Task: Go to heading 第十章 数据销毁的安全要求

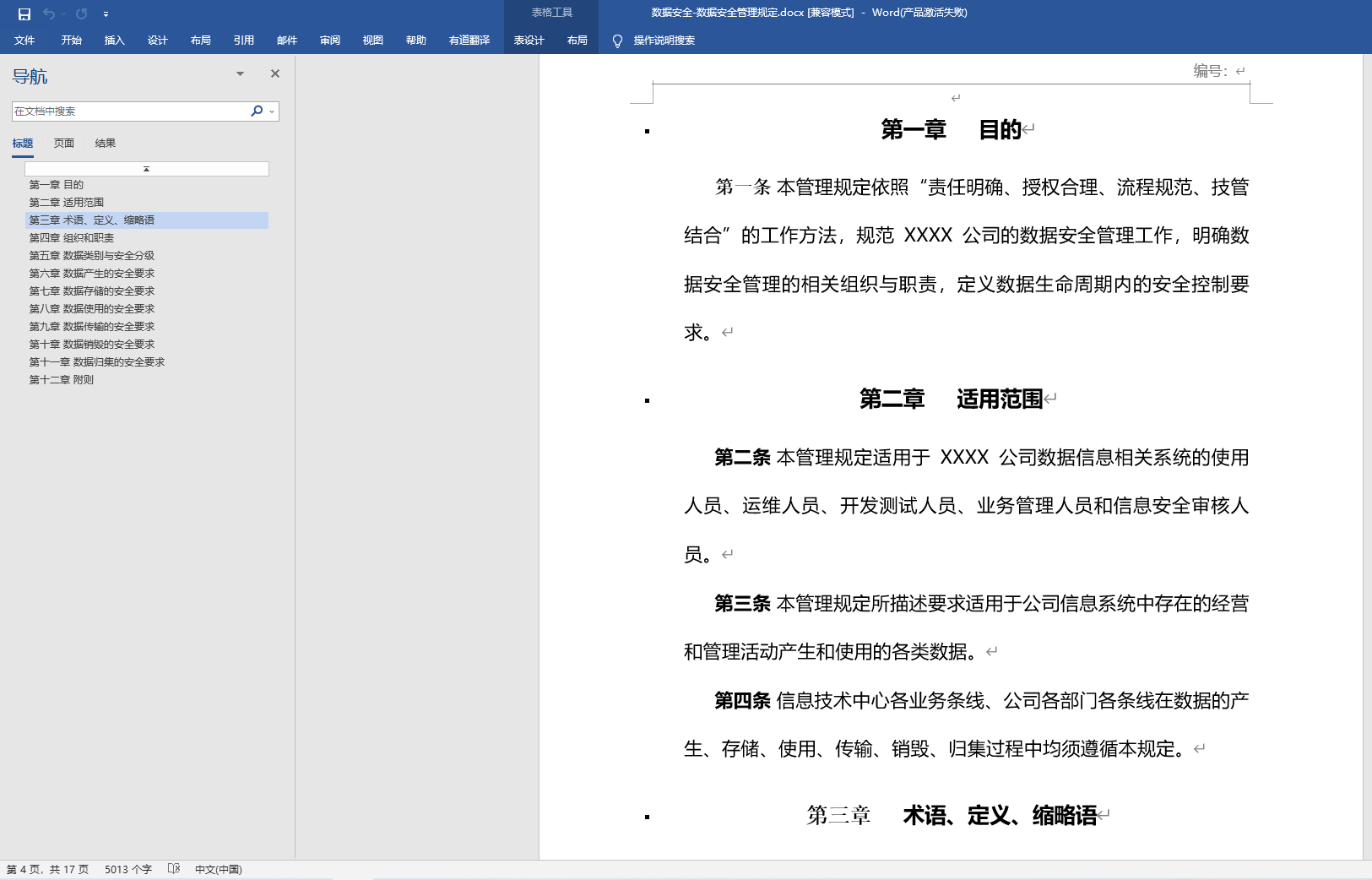Action: coord(147,345)
